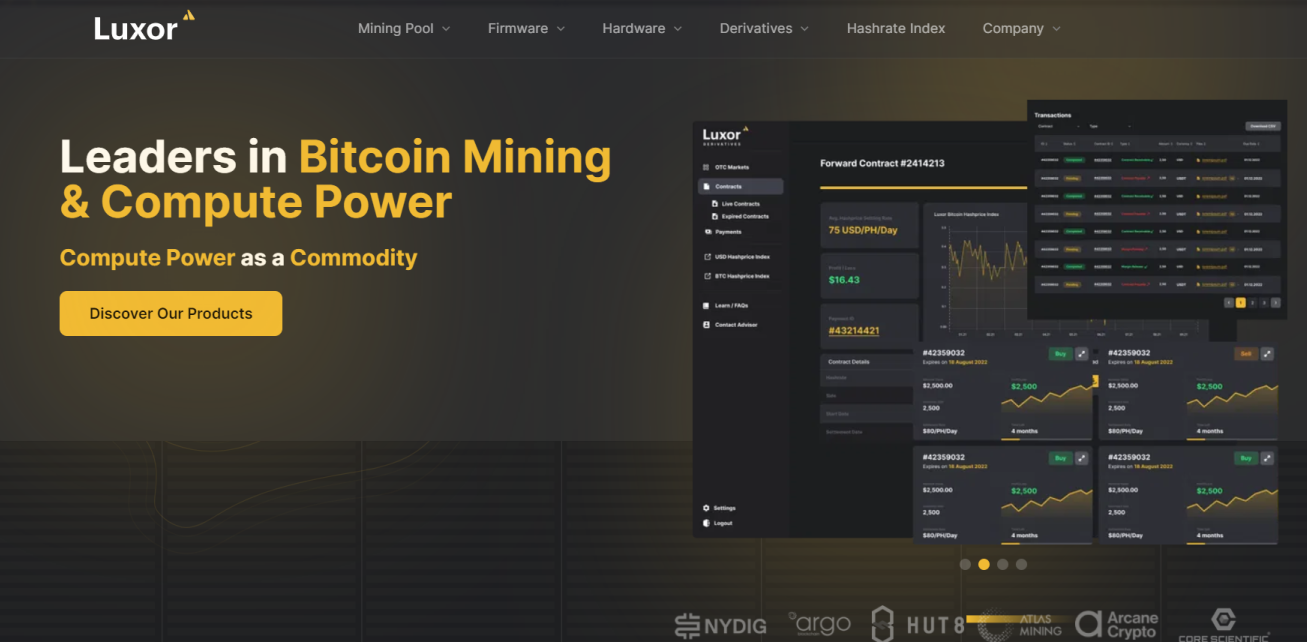The height and width of the screenshot is (642, 1307).
Task: Go to the Hashrate Index page
Action: click(896, 28)
